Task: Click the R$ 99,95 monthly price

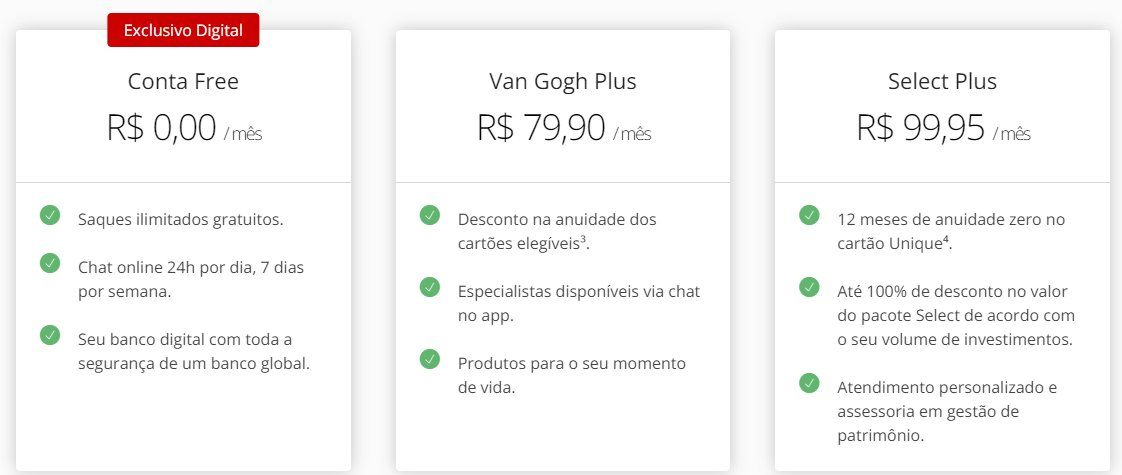Action: click(943, 129)
